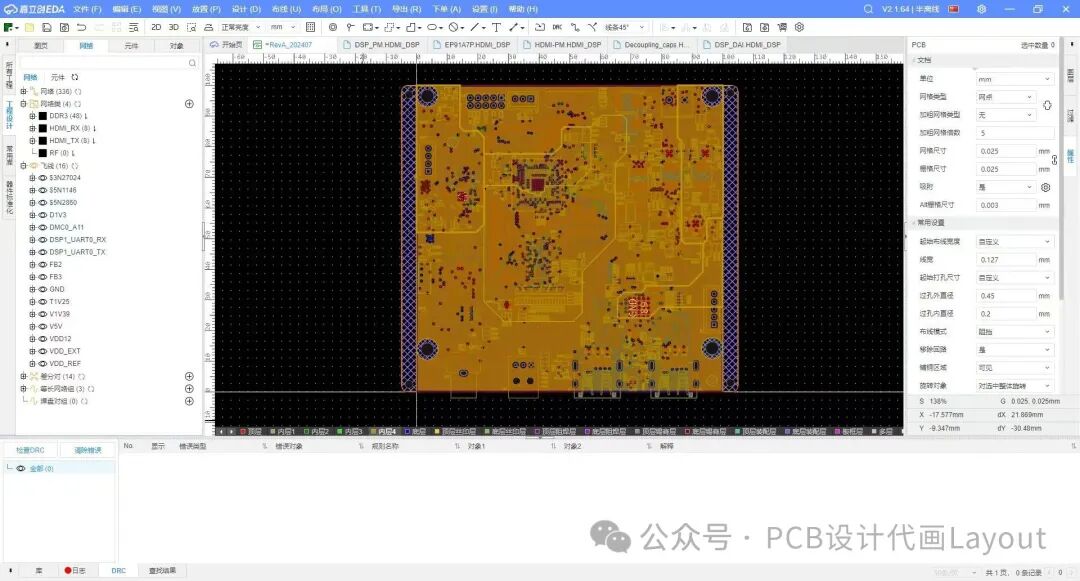Click the grid display icon in toolbar
1080x581 pixels.
click(311, 28)
